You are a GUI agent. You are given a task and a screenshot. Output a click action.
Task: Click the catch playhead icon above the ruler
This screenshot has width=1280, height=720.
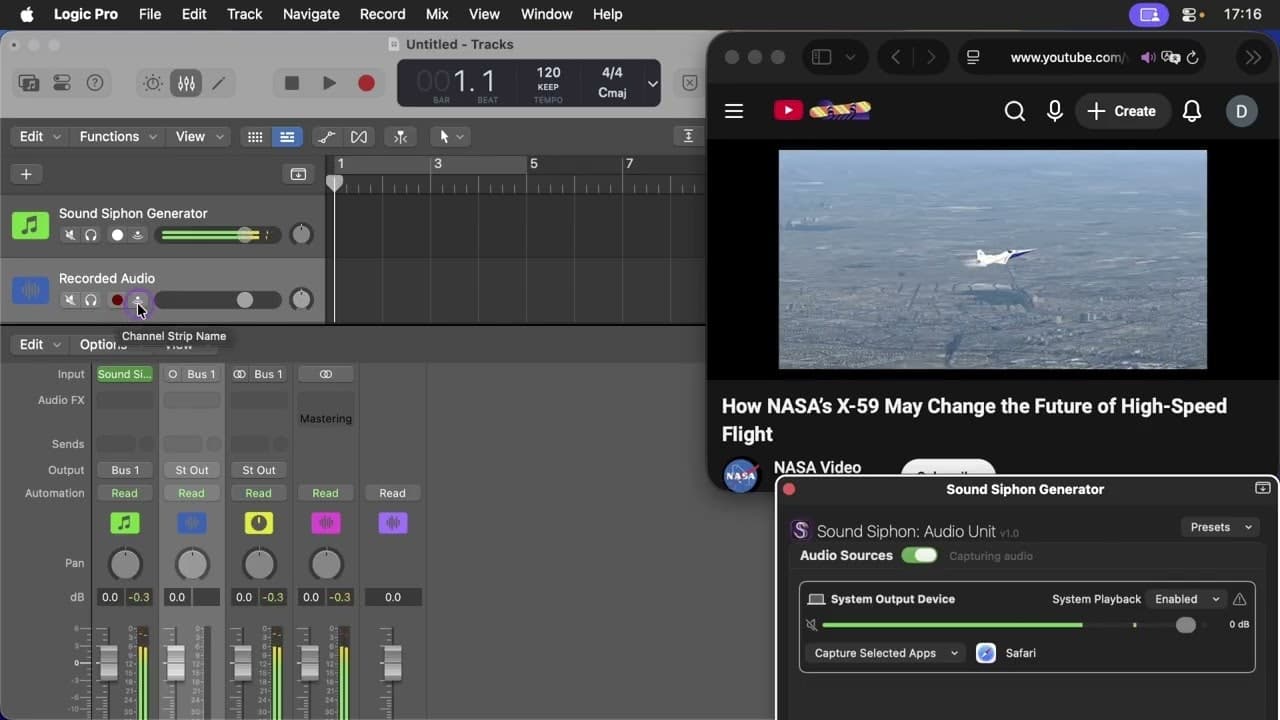pyautogui.click(x=686, y=136)
